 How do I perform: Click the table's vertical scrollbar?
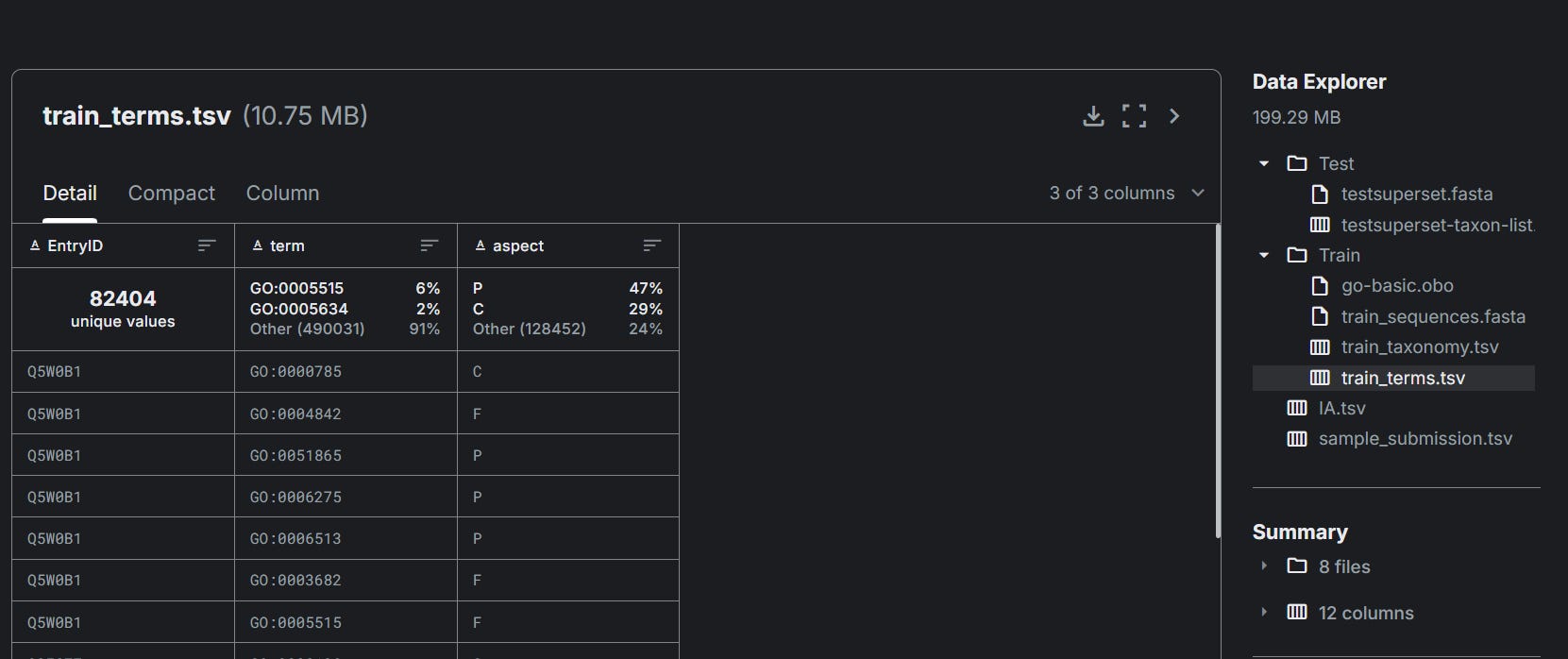[1218, 381]
